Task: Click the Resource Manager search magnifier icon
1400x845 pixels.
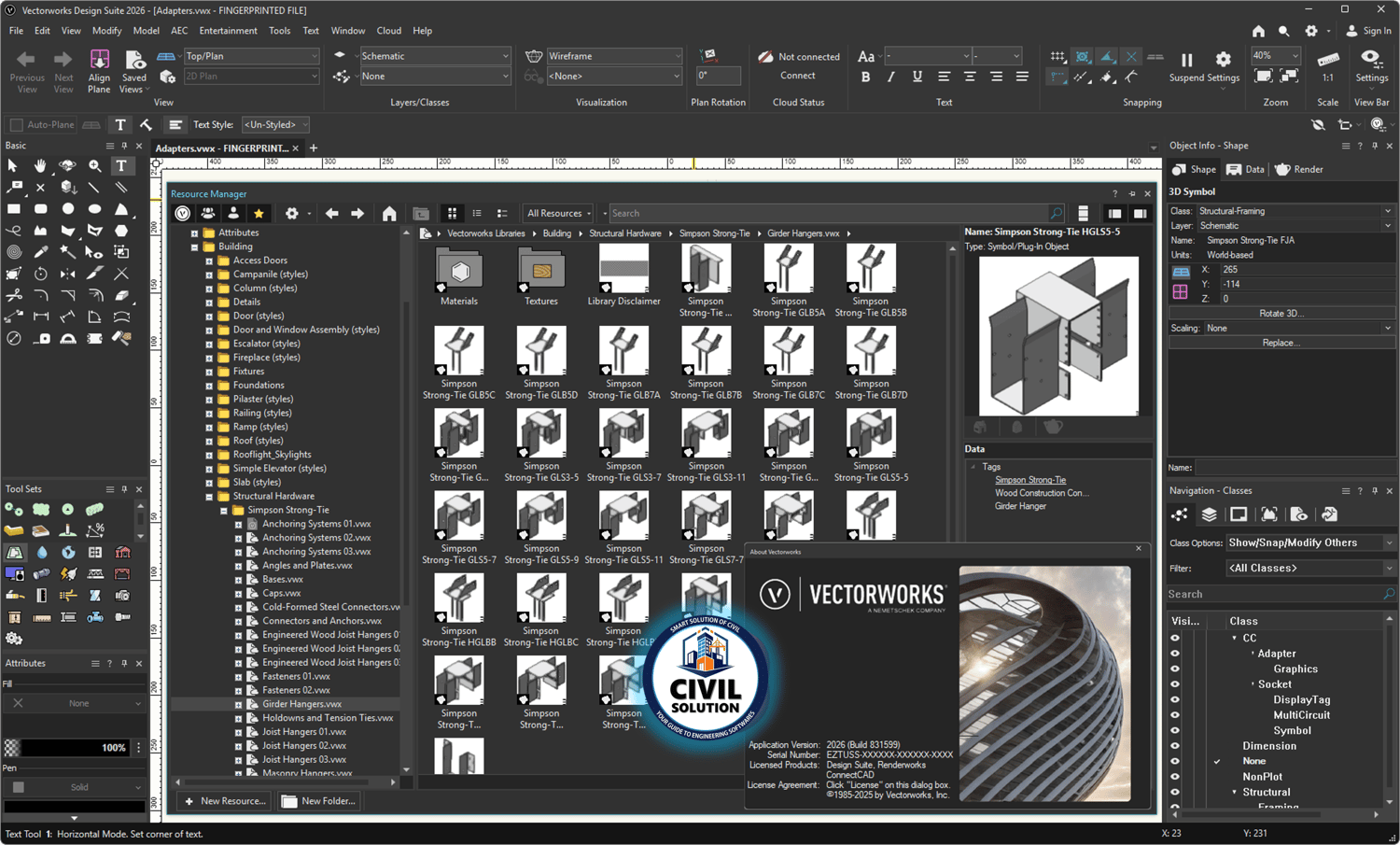Action: 1056,214
